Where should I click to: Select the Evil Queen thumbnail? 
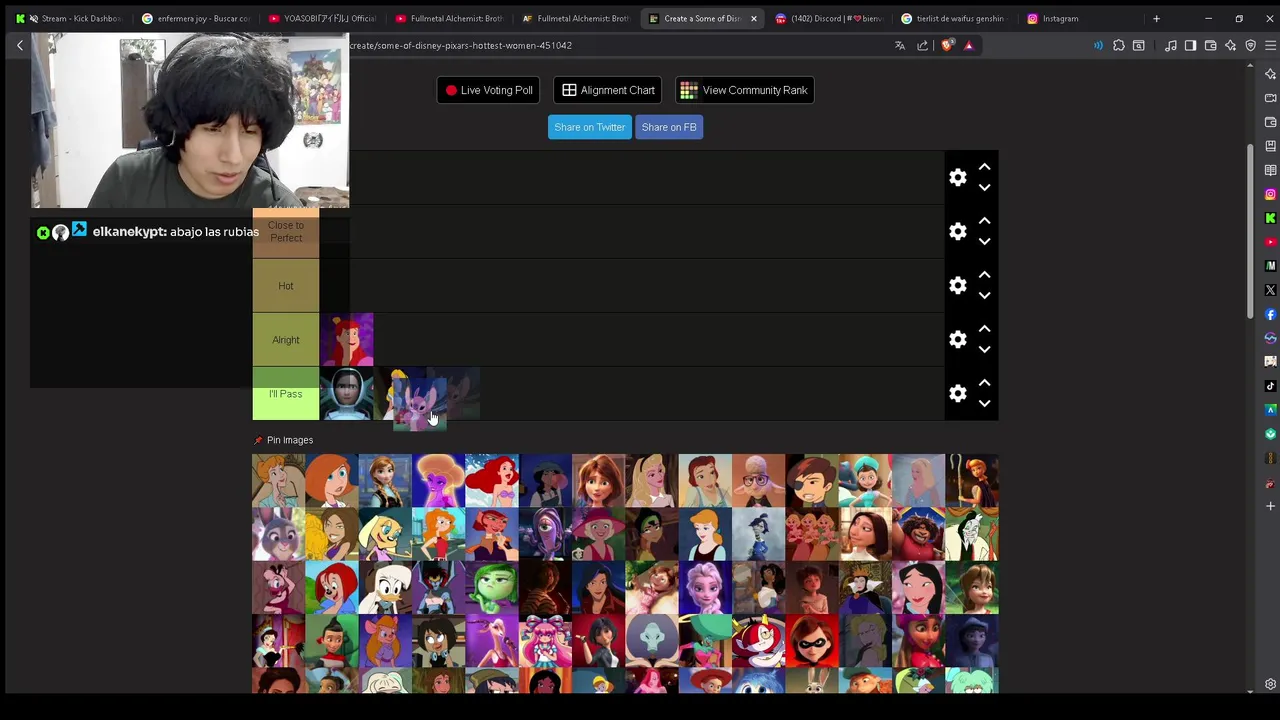point(865,588)
